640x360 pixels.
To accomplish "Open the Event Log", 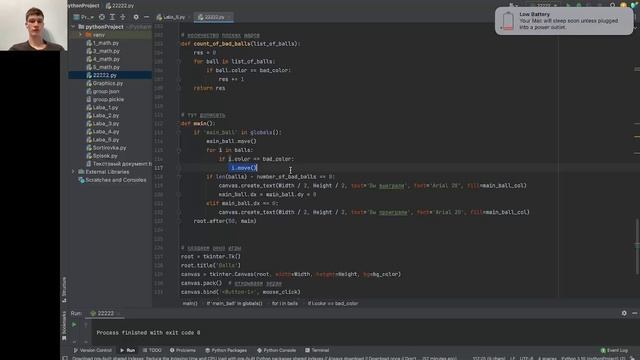I will tap(614, 350).
